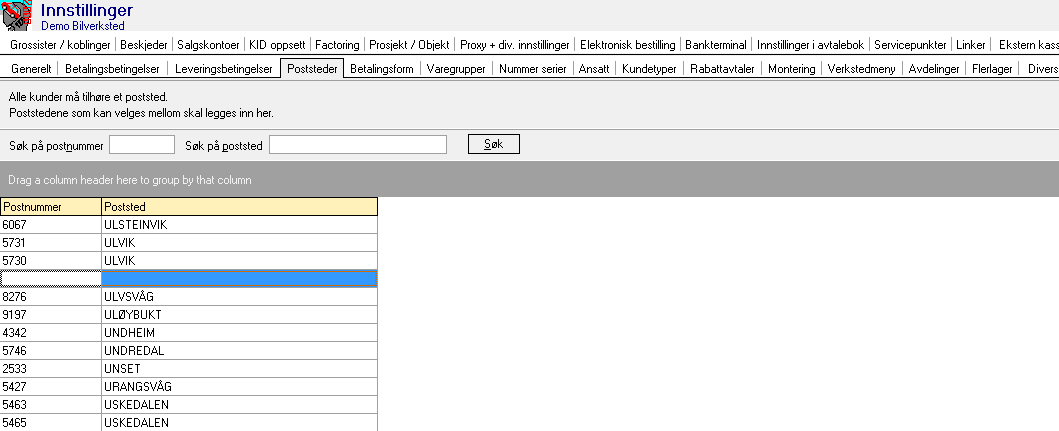1059x431 pixels.
Task: Open the Grossister / koblinger tab
Action: [x=60, y=45]
